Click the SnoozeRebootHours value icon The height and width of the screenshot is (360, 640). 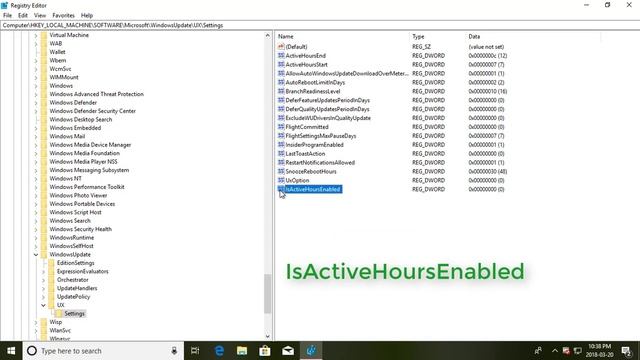(x=281, y=171)
